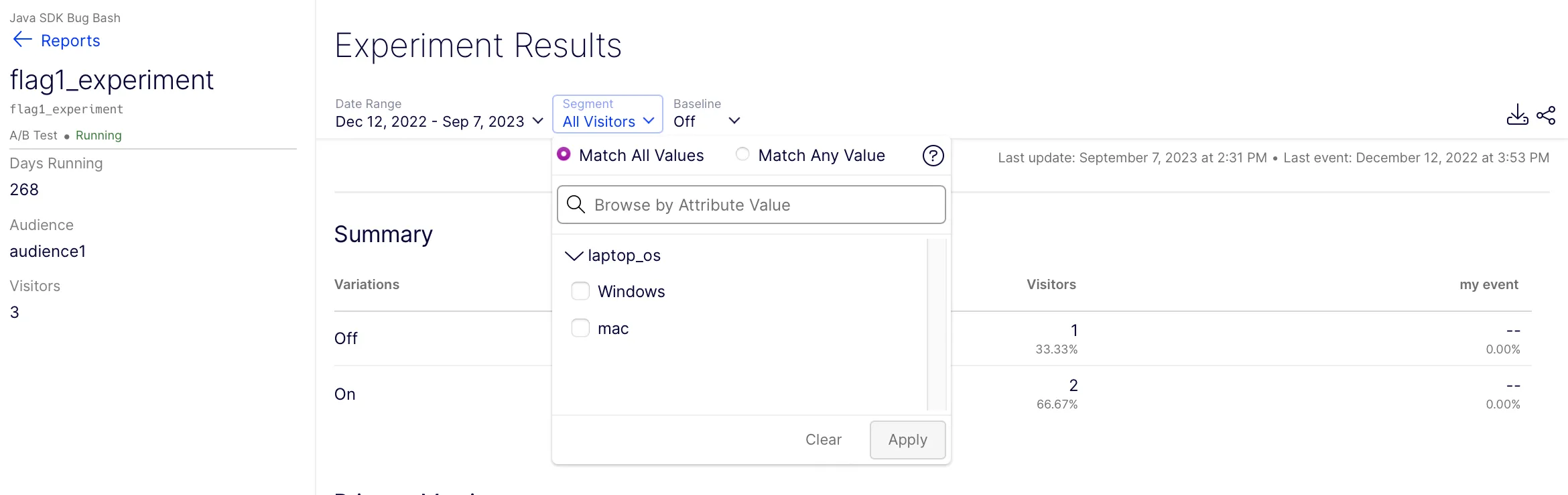Screen dimensions: 1568x495
Task: Click the audience1 audience name
Action: [48, 251]
